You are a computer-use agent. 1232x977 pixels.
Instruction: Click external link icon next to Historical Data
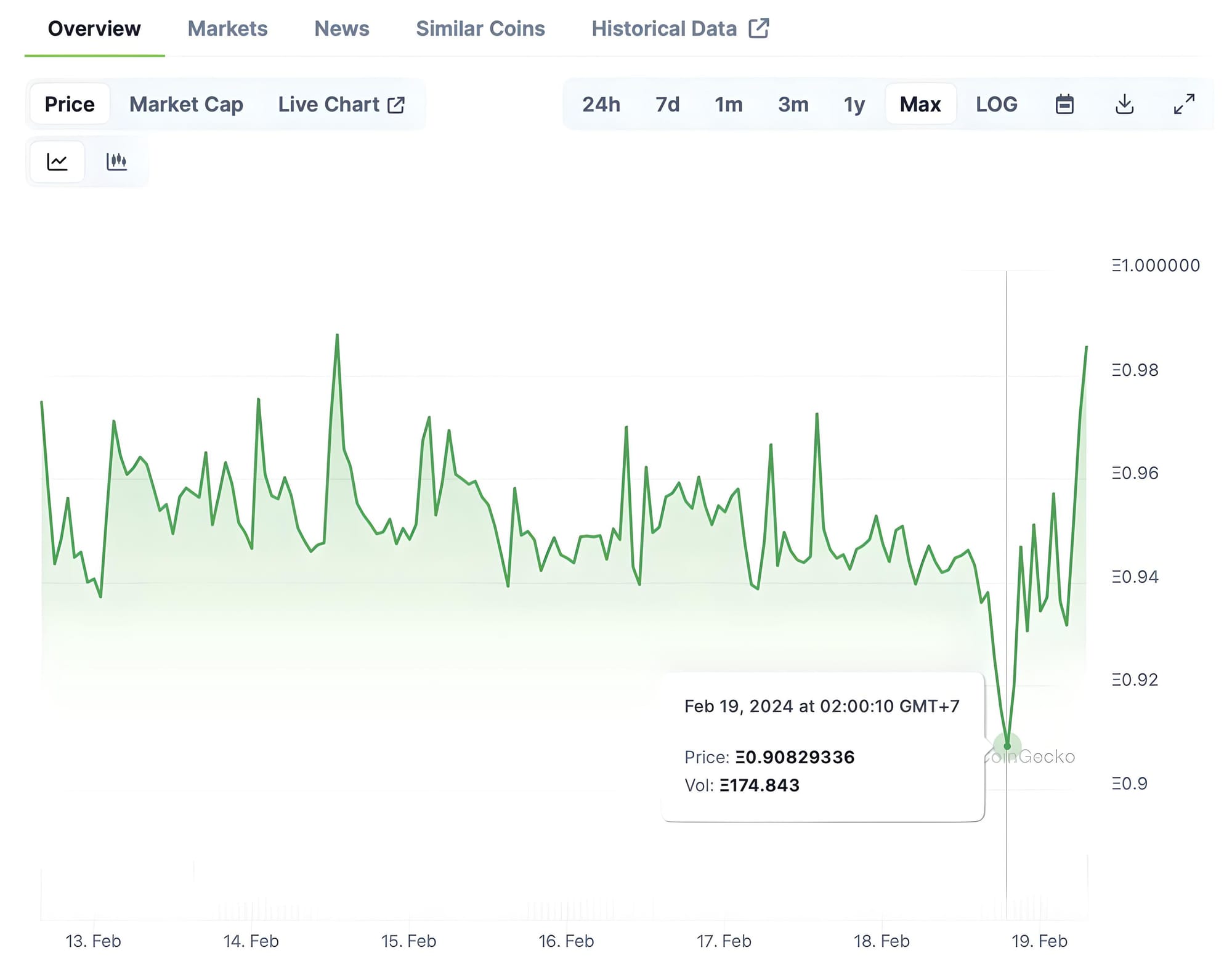tap(759, 28)
